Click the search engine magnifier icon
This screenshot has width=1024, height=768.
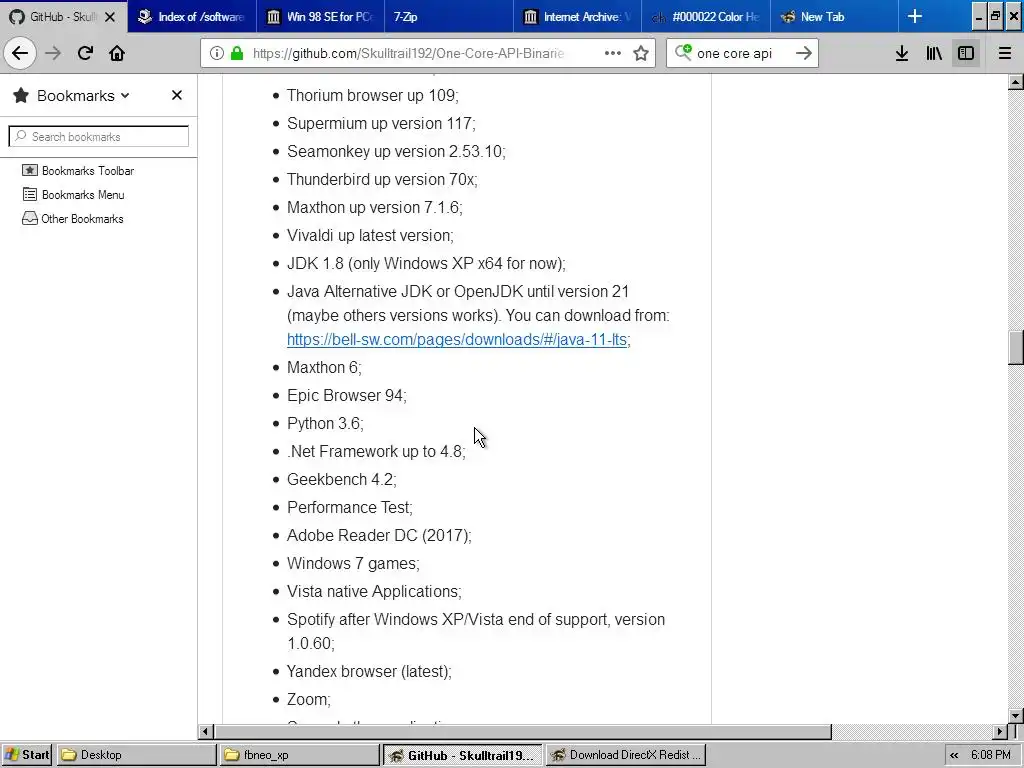(683, 52)
